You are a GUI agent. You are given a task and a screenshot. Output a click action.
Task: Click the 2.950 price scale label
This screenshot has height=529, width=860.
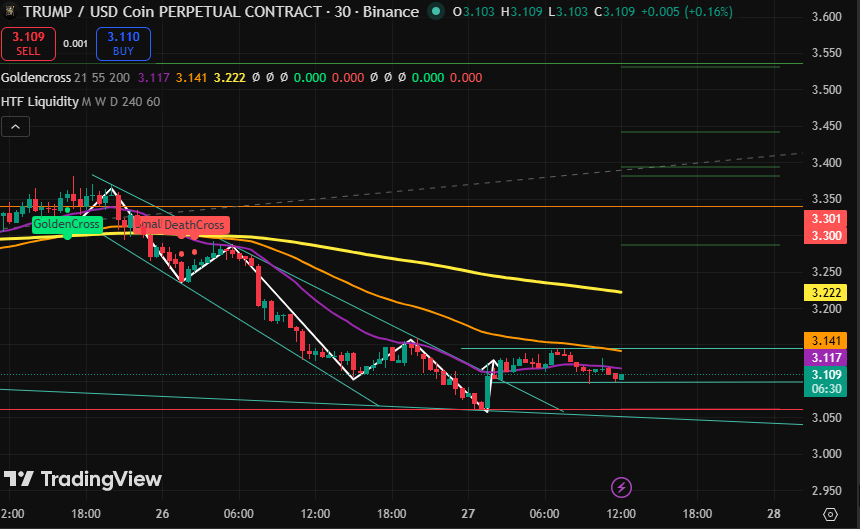pyautogui.click(x=826, y=491)
